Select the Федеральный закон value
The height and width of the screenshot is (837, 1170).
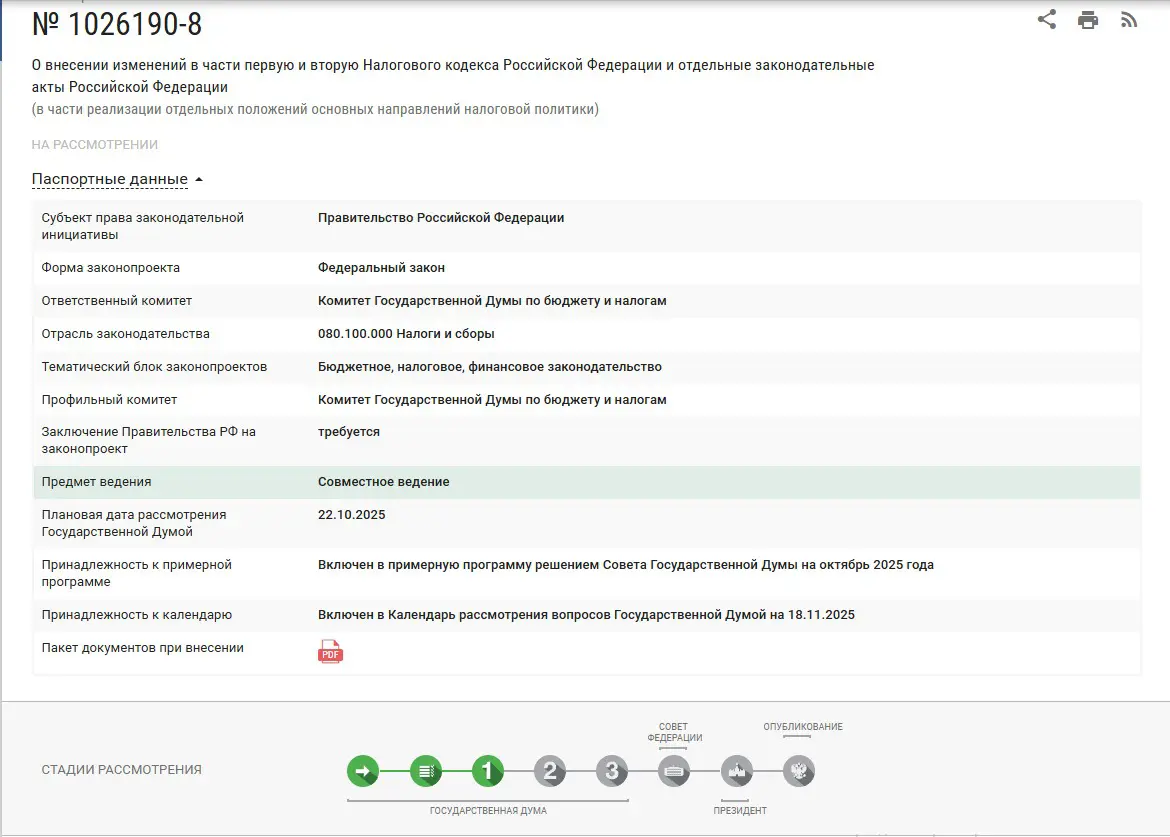coord(381,268)
